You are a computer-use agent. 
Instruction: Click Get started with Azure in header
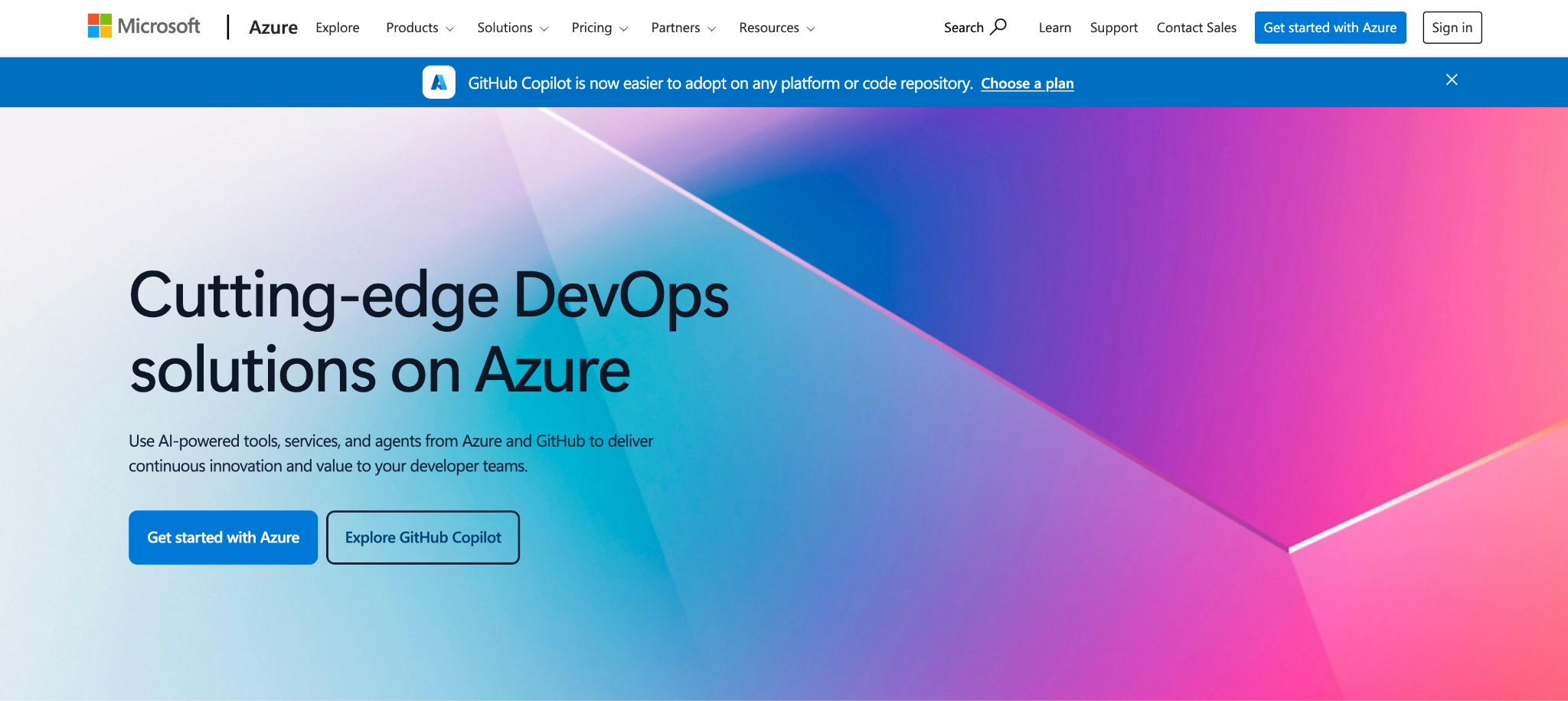point(1331,28)
